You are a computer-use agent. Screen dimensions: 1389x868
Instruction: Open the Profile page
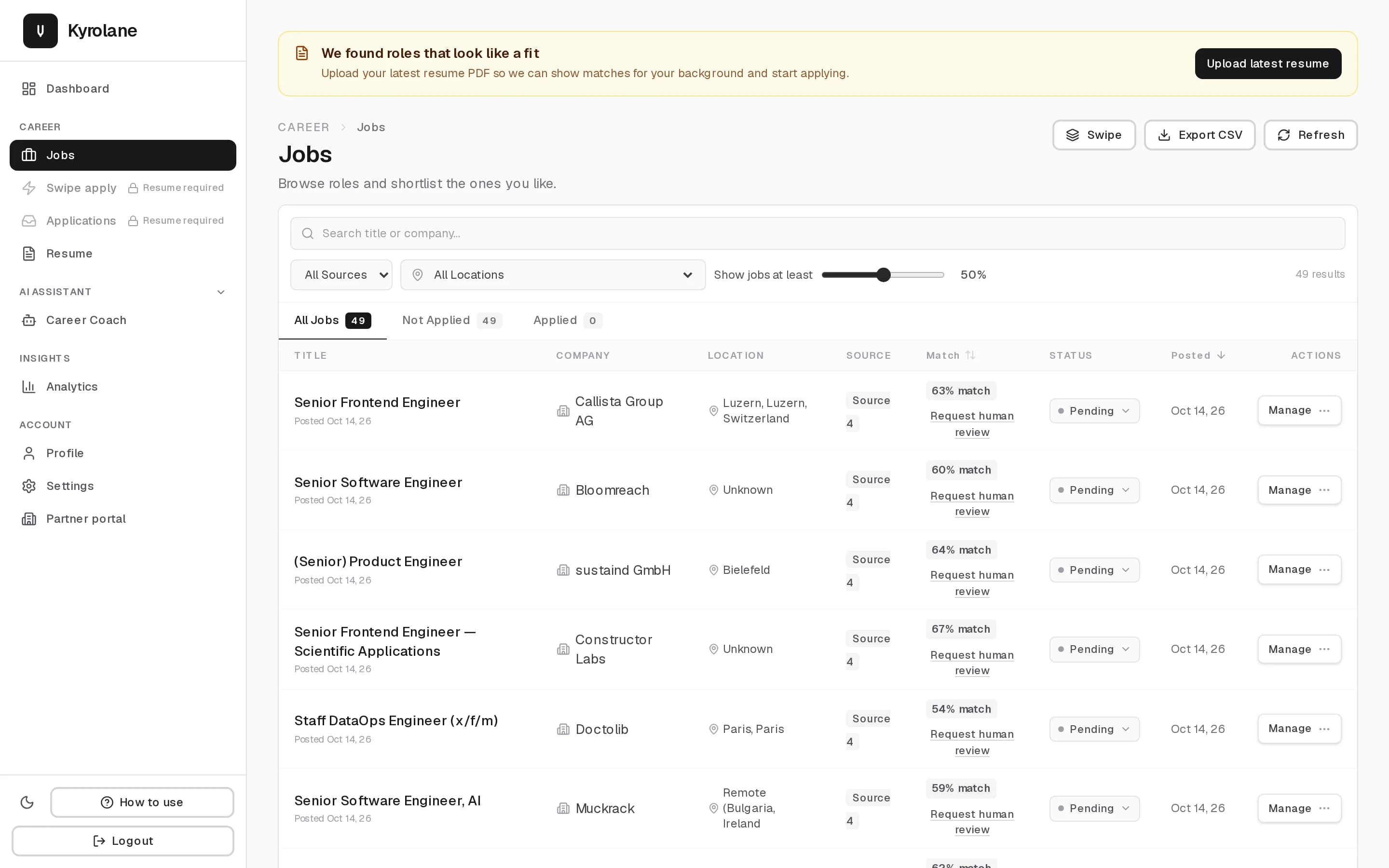point(123,453)
